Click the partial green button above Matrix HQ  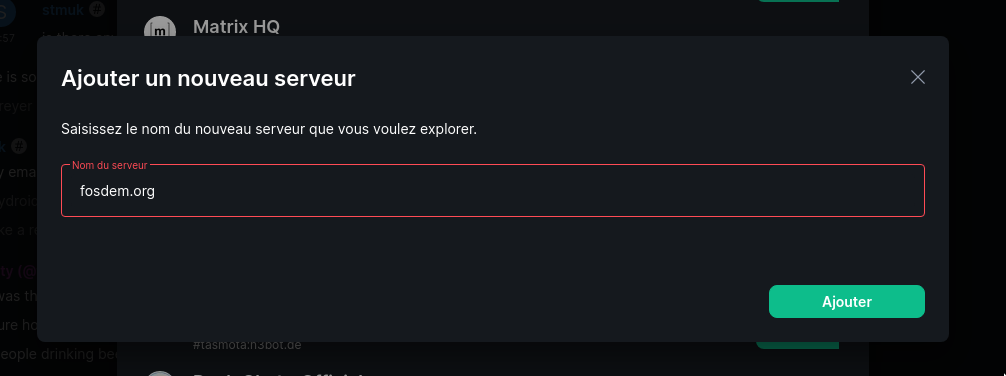[798, 1]
